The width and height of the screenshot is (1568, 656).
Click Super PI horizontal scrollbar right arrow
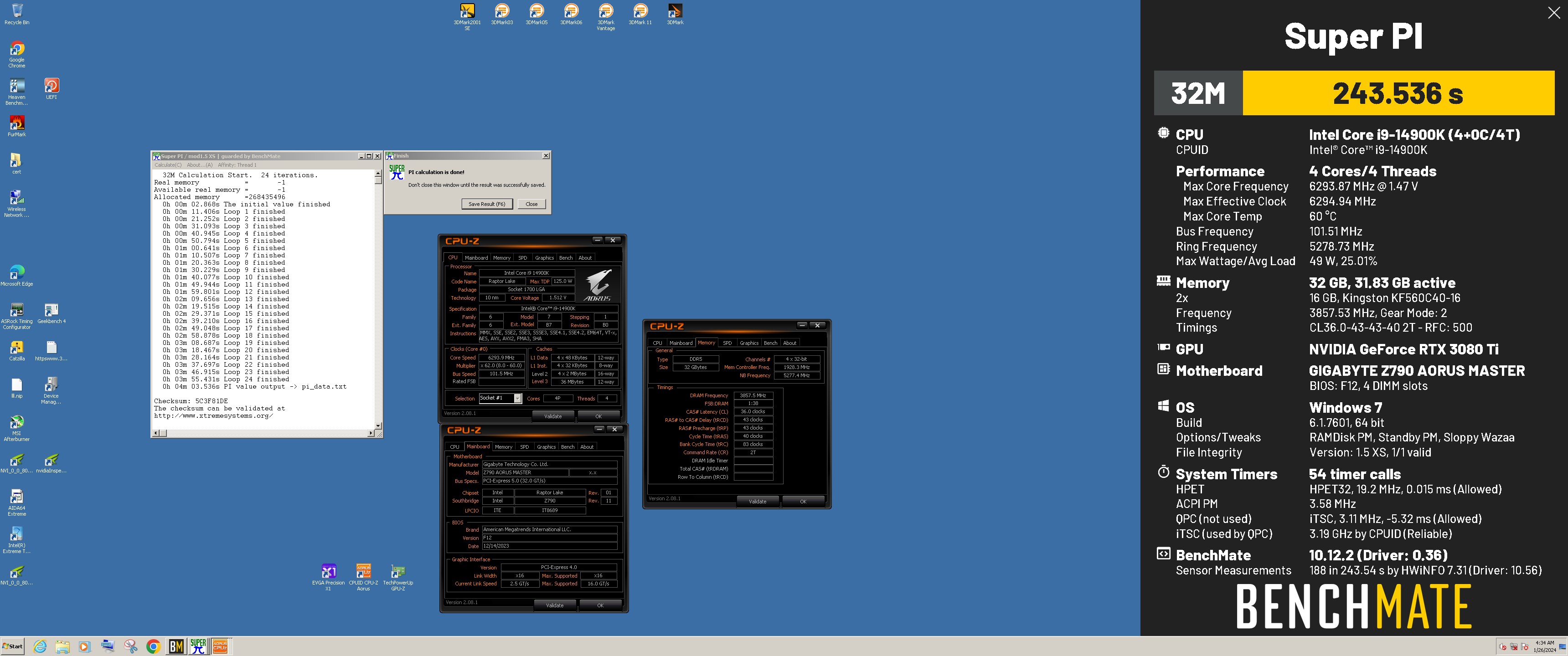[371, 433]
